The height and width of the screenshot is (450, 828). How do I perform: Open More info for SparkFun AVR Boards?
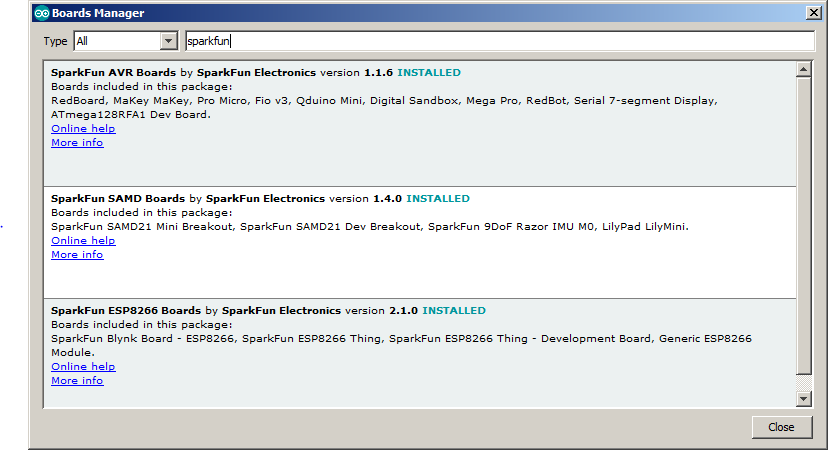(77, 143)
